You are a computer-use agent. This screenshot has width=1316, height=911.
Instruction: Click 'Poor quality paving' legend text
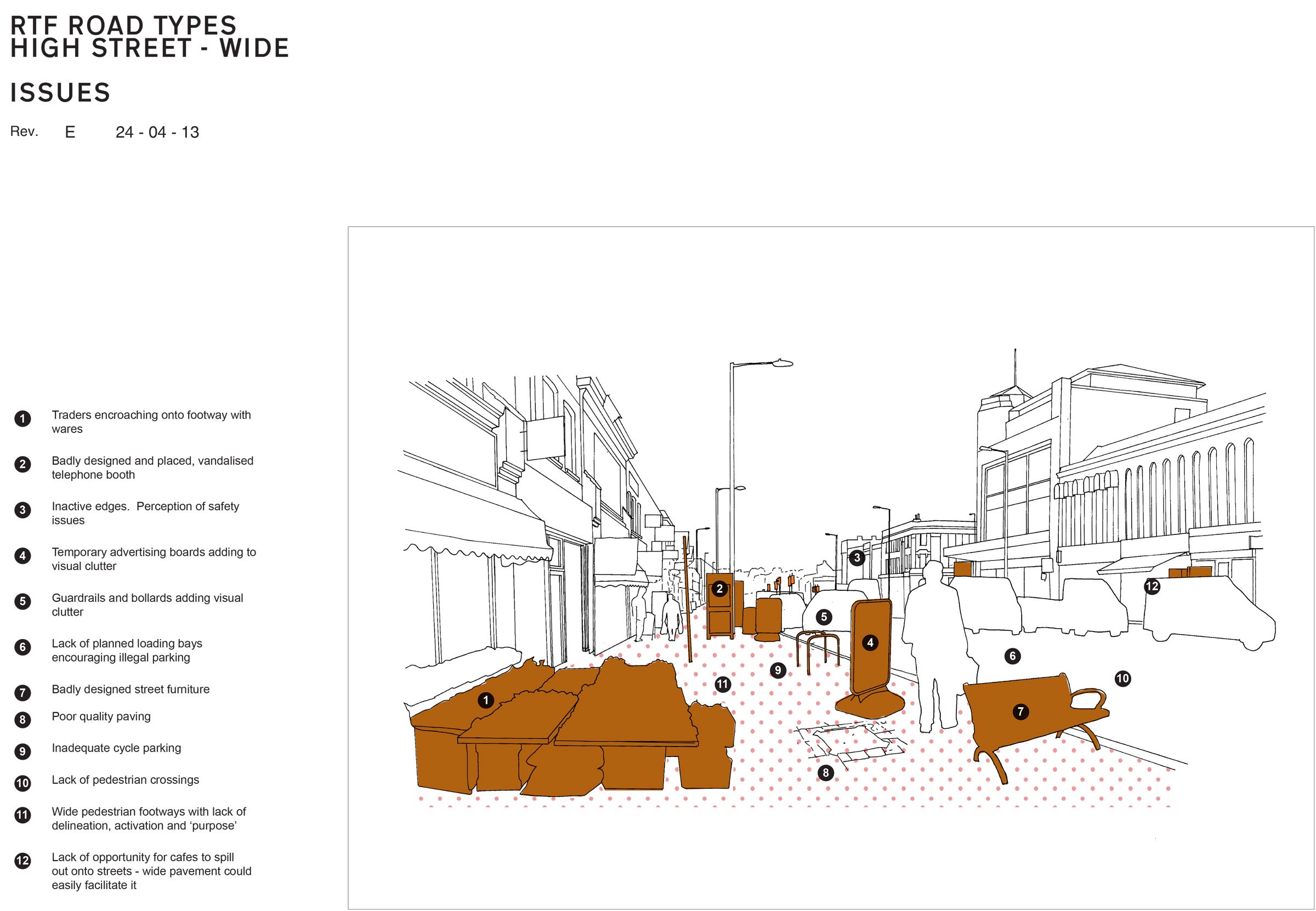[x=101, y=716]
